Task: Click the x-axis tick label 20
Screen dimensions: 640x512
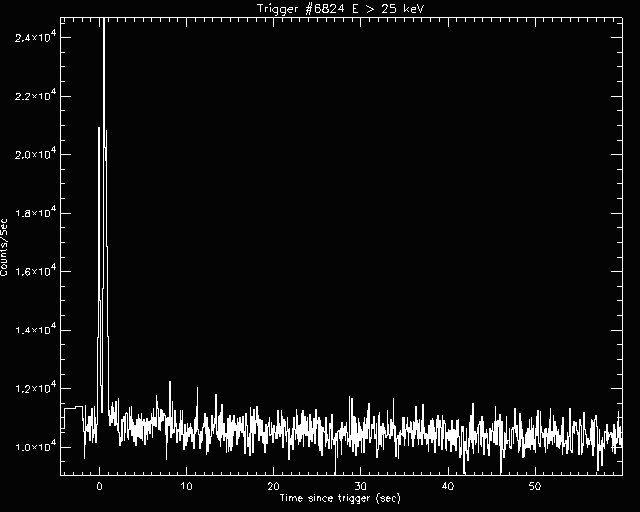Action: tap(273, 486)
